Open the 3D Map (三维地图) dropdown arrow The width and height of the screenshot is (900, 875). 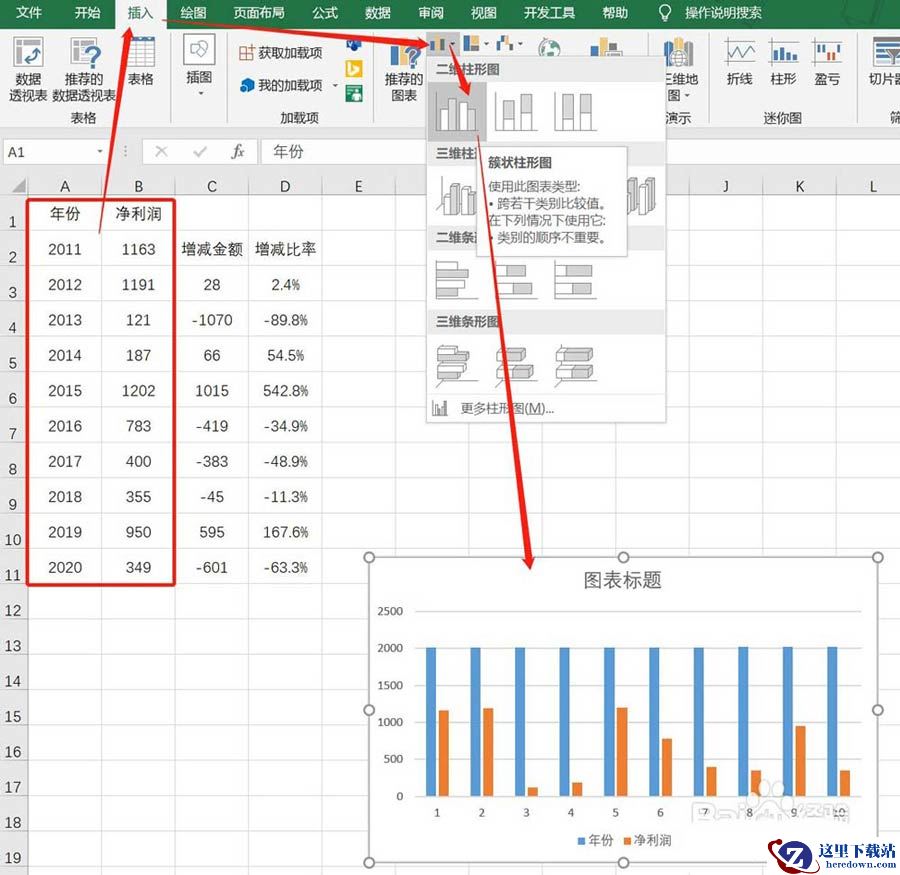pyautogui.click(x=688, y=95)
